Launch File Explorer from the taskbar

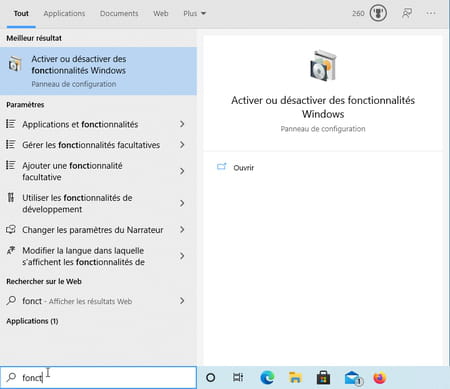coord(295,378)
